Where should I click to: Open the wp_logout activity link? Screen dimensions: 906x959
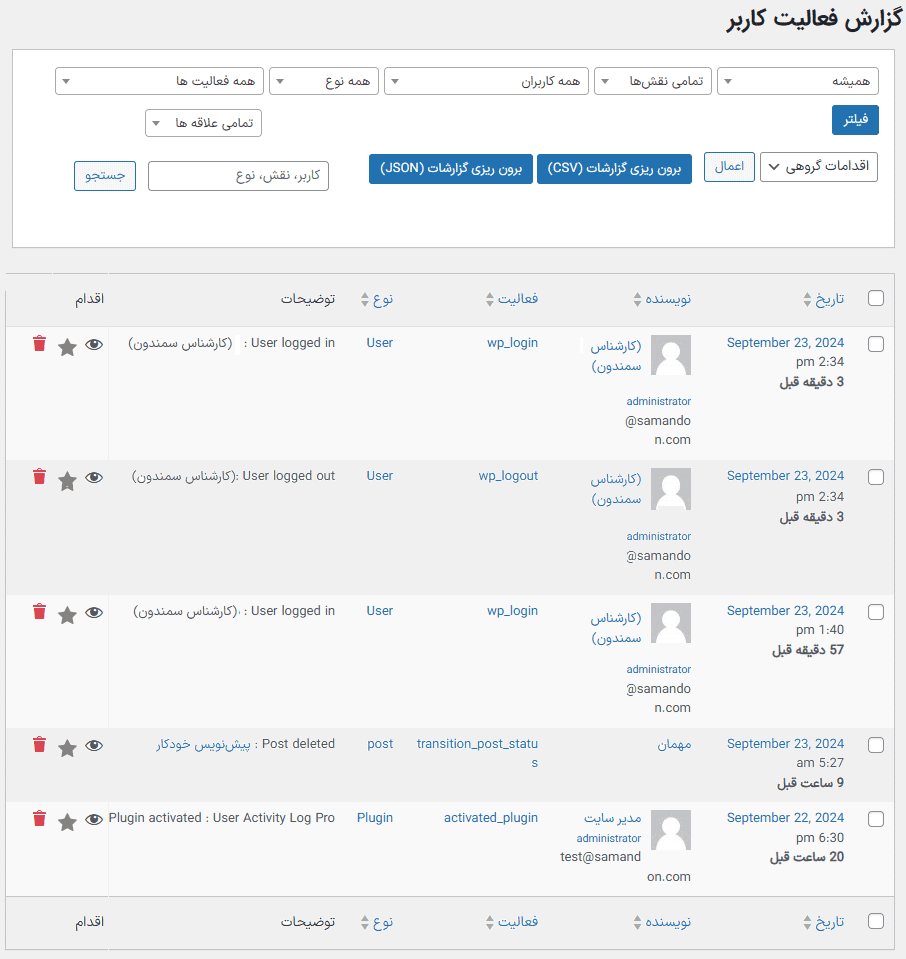tap(508, 476)
